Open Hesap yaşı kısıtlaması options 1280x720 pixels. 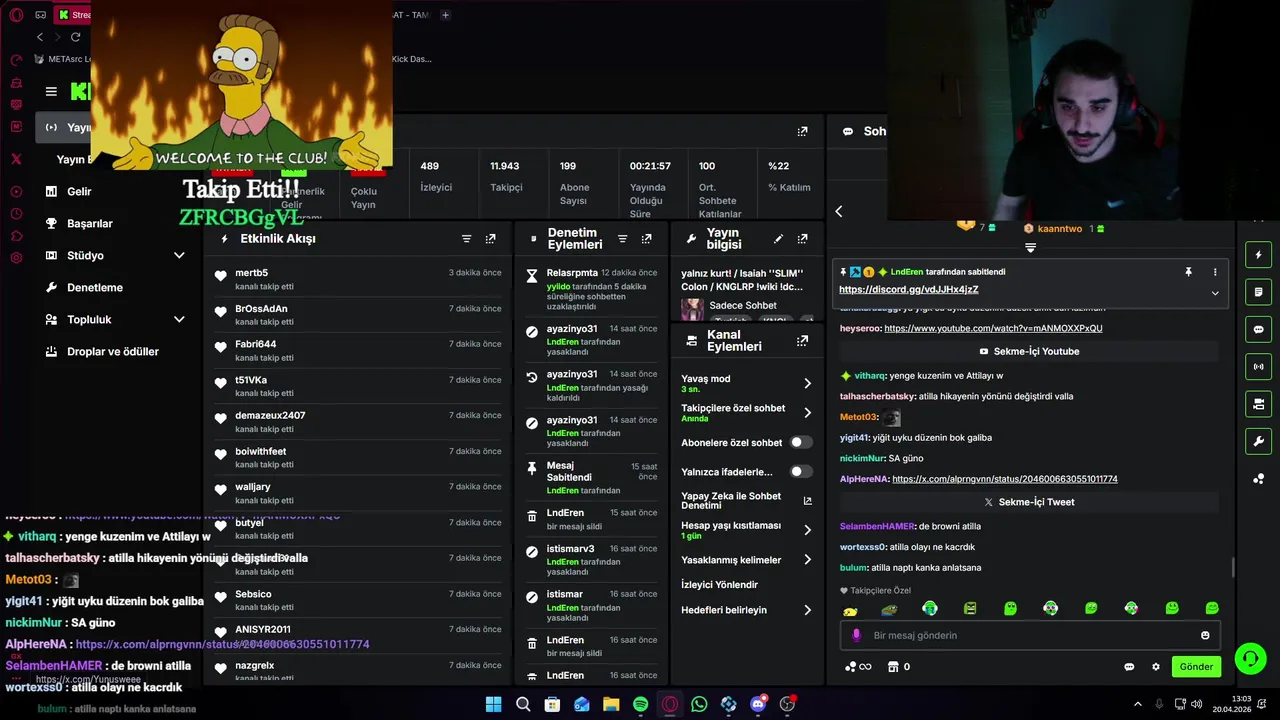point(807,530)
